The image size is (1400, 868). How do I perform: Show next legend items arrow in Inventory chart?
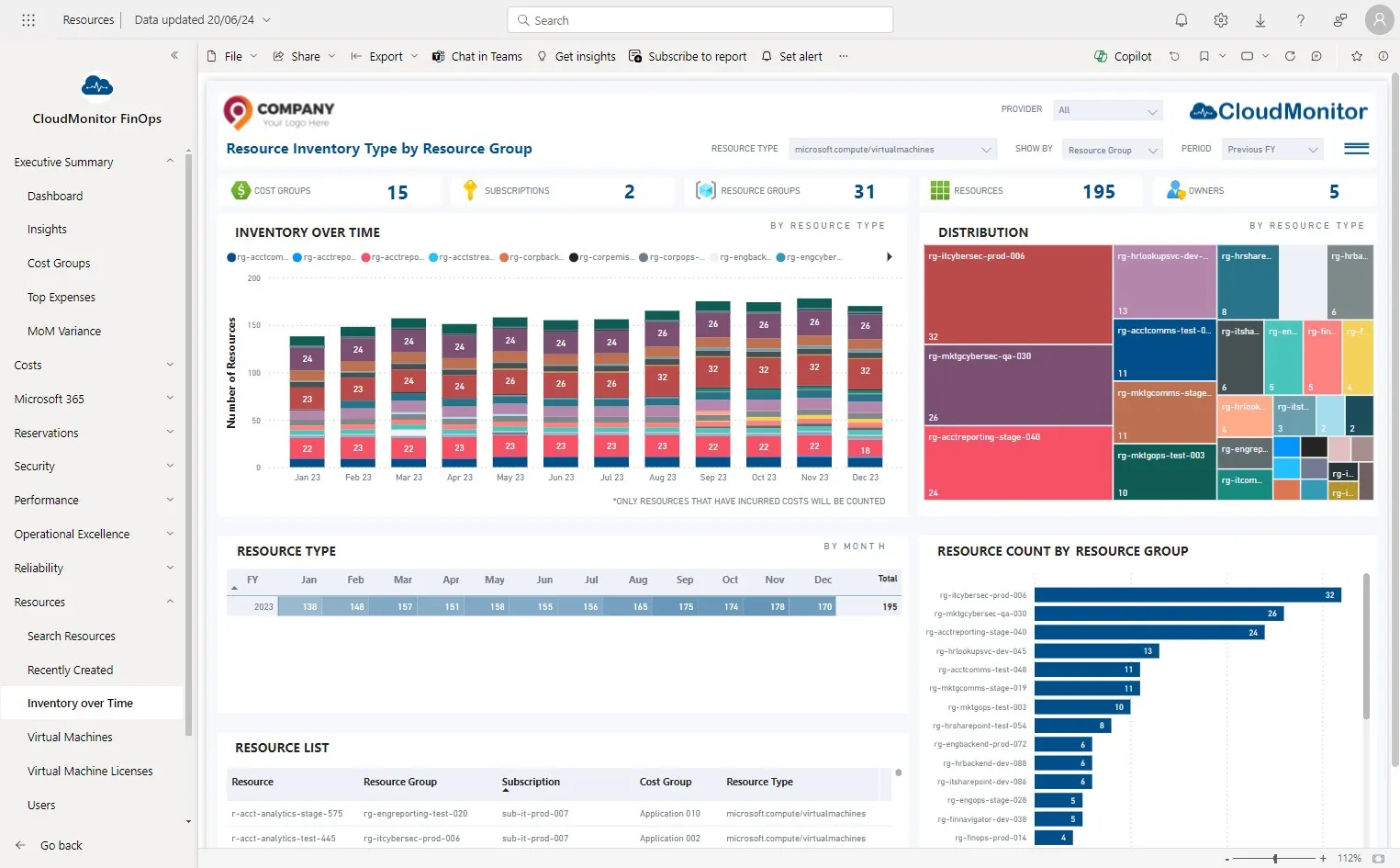tap(889, 257)
